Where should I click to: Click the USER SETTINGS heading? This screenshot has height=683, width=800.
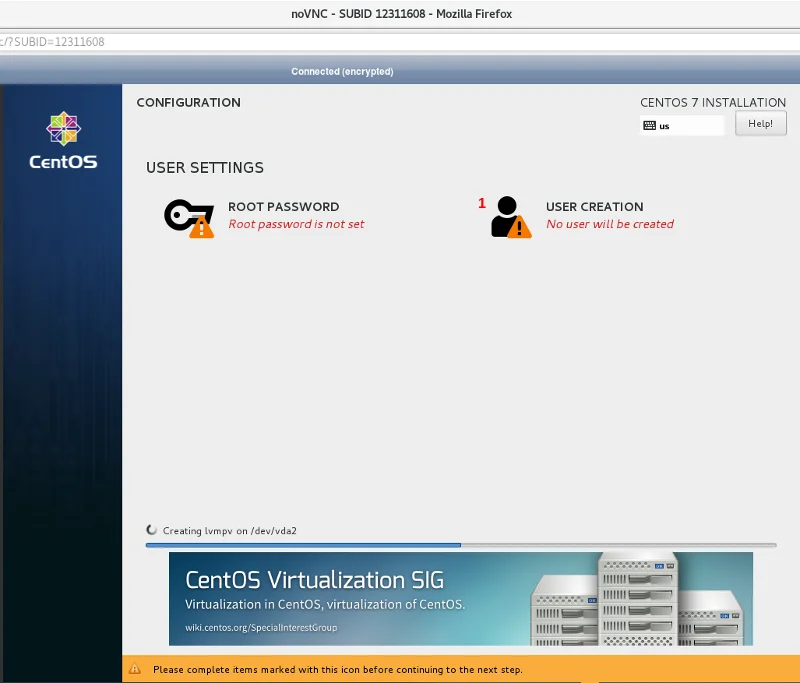(205, 167)
